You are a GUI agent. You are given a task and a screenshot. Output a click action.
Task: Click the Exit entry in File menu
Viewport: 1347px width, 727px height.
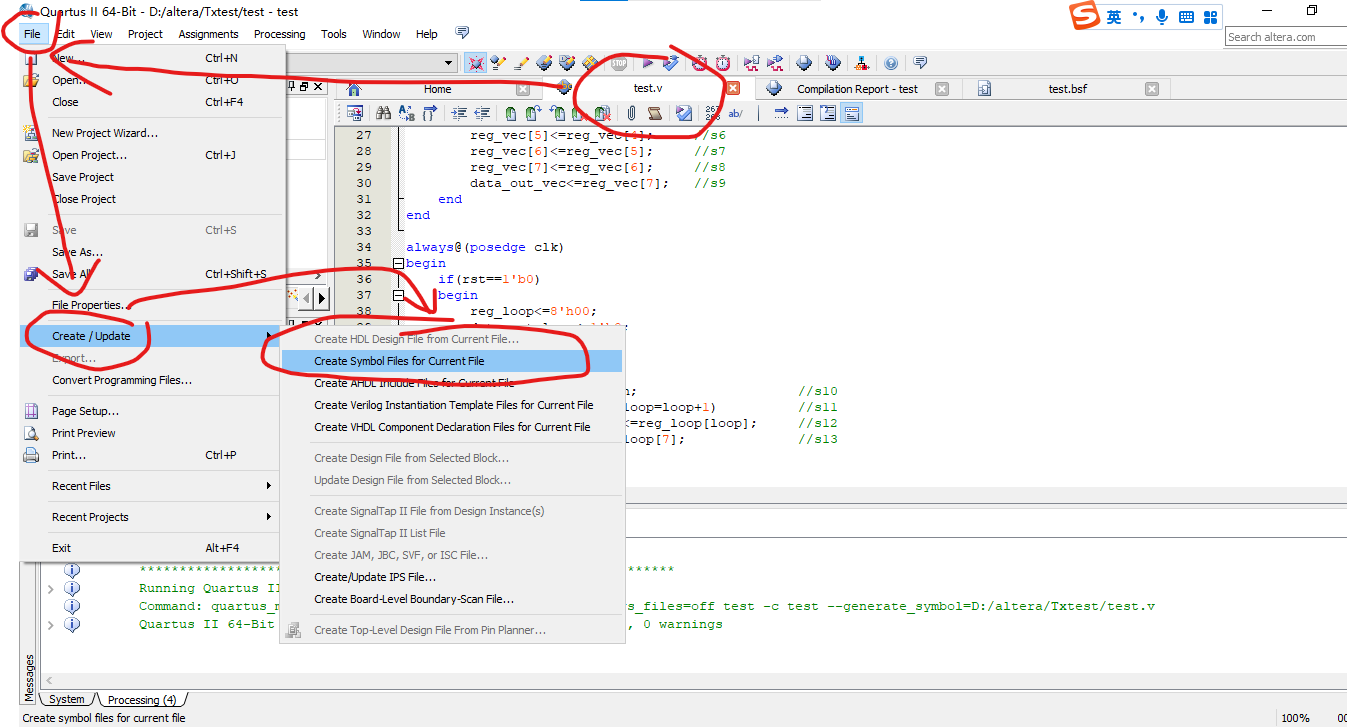(x=151, y=548)
